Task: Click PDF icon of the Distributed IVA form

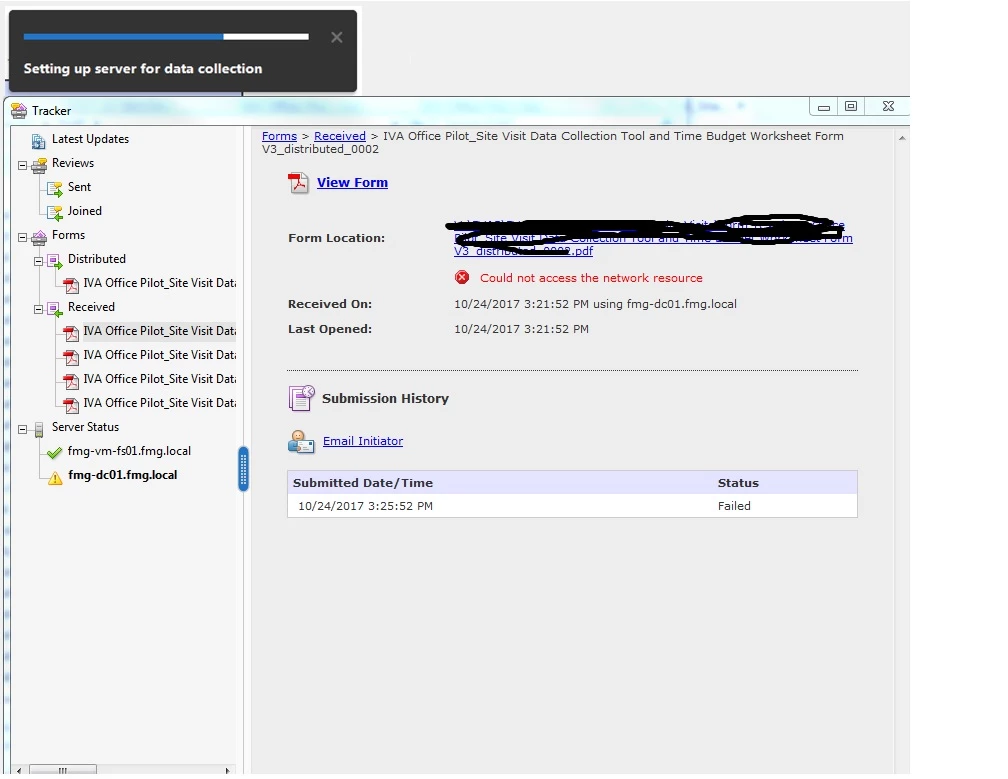Action: [71, 285]
